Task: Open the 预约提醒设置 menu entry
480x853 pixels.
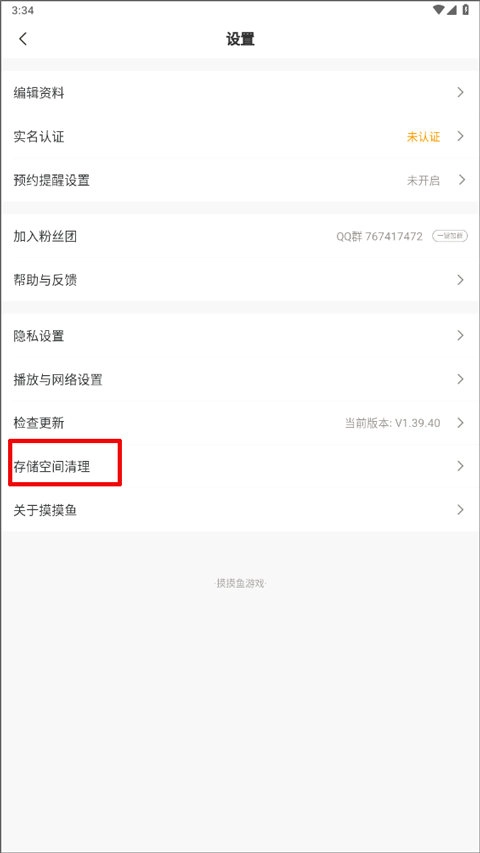Action: coord(240,180)
